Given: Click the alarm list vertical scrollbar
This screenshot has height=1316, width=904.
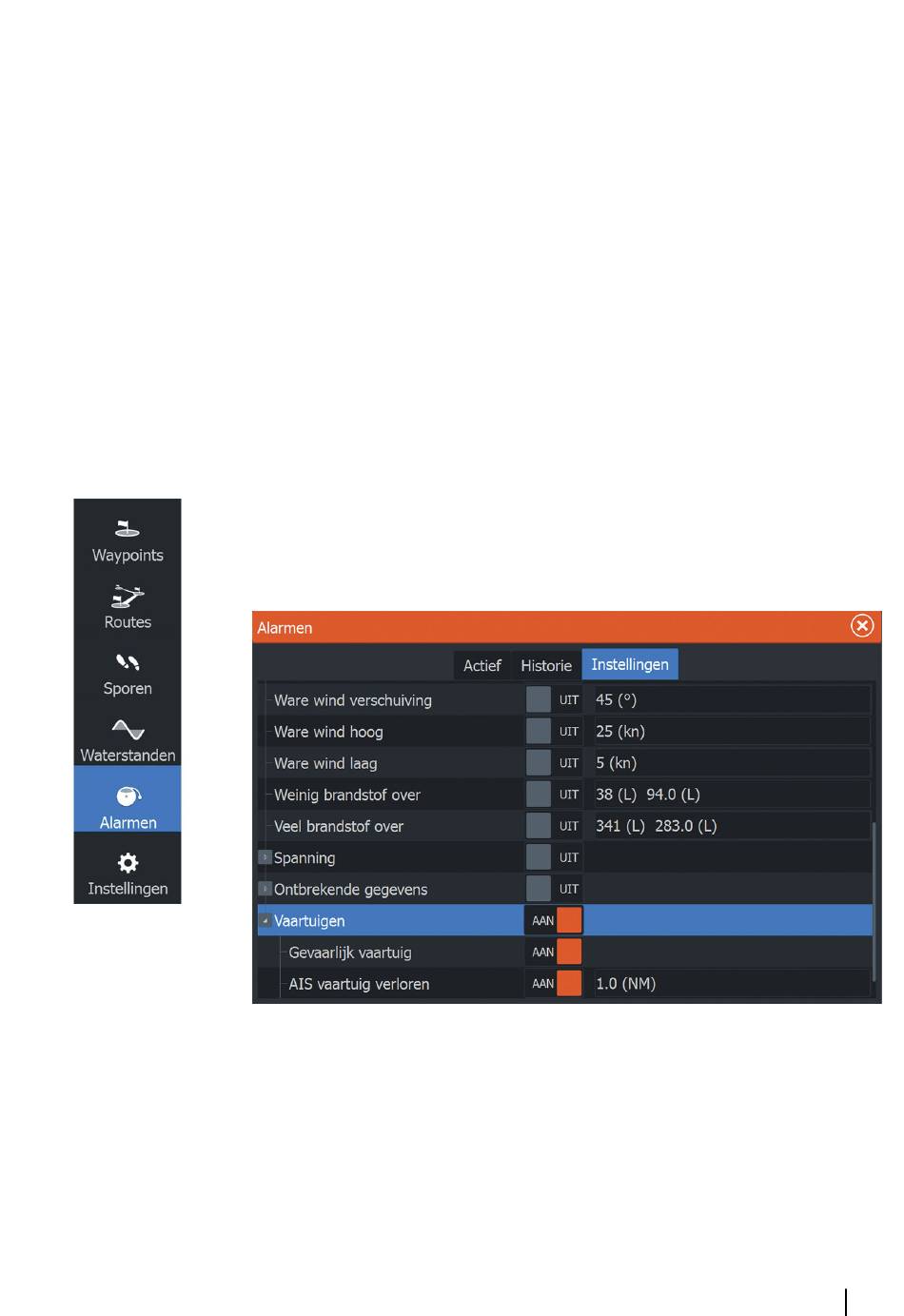Looking at the screenshot, I should 874,899.
